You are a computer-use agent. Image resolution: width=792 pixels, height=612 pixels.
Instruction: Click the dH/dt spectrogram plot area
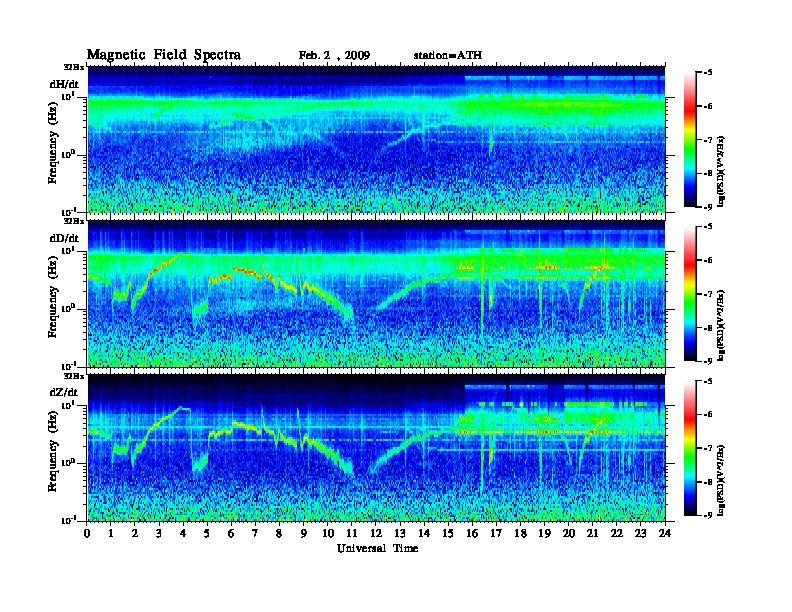click(x=376, y=139)
